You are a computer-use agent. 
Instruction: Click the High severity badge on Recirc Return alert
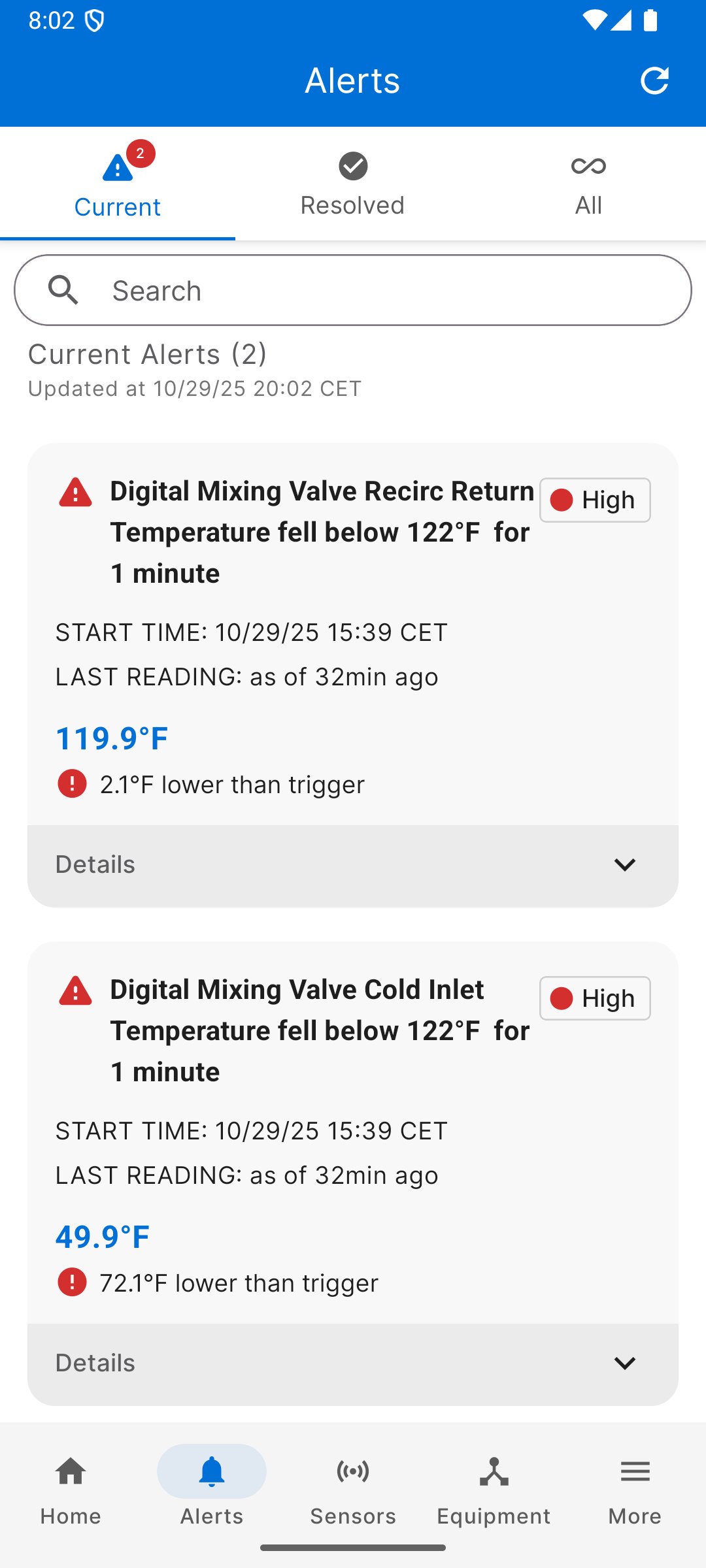pyautogui.click(x=595, y=500)
